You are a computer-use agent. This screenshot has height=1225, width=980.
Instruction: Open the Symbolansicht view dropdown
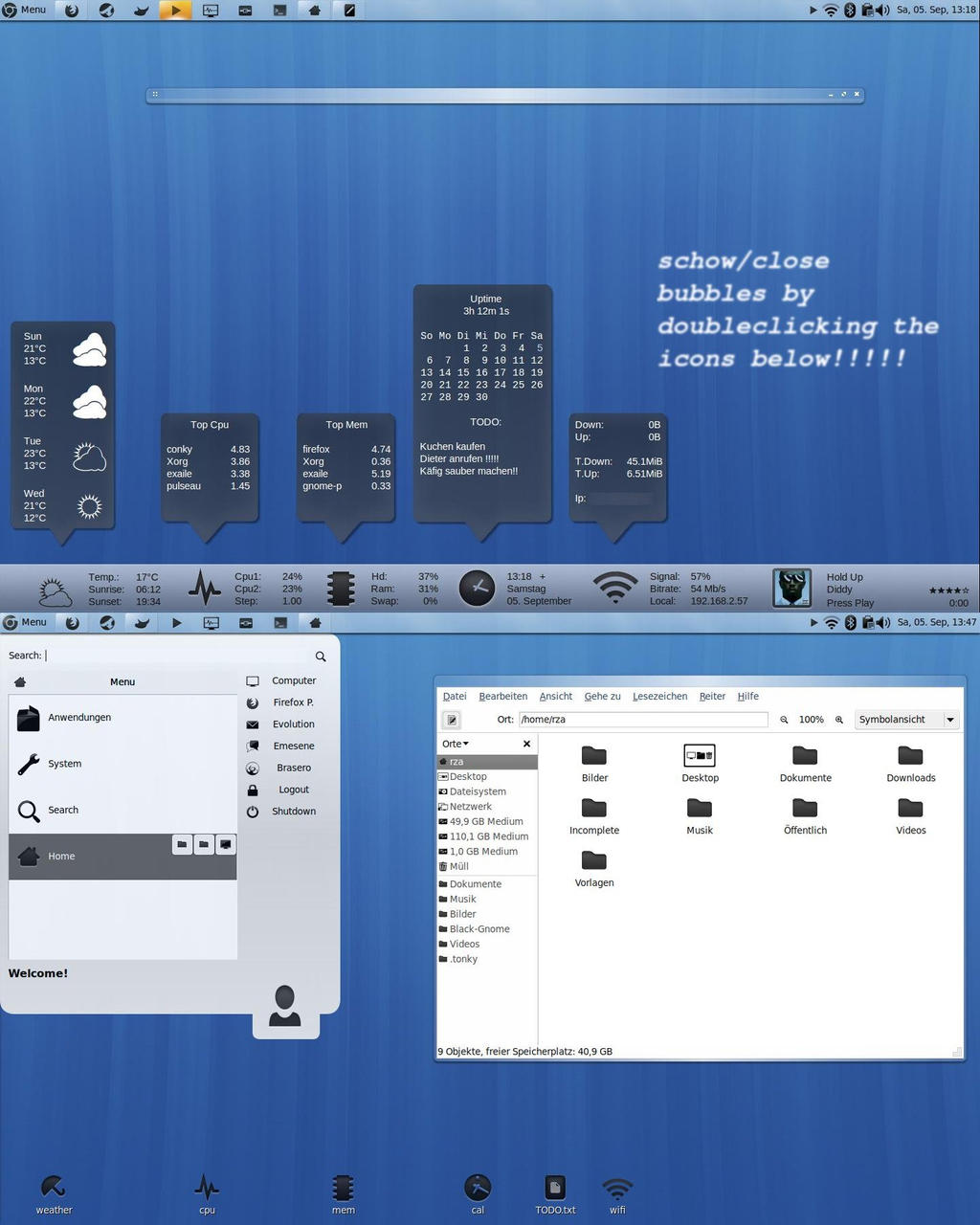click(x=905, y=720)
